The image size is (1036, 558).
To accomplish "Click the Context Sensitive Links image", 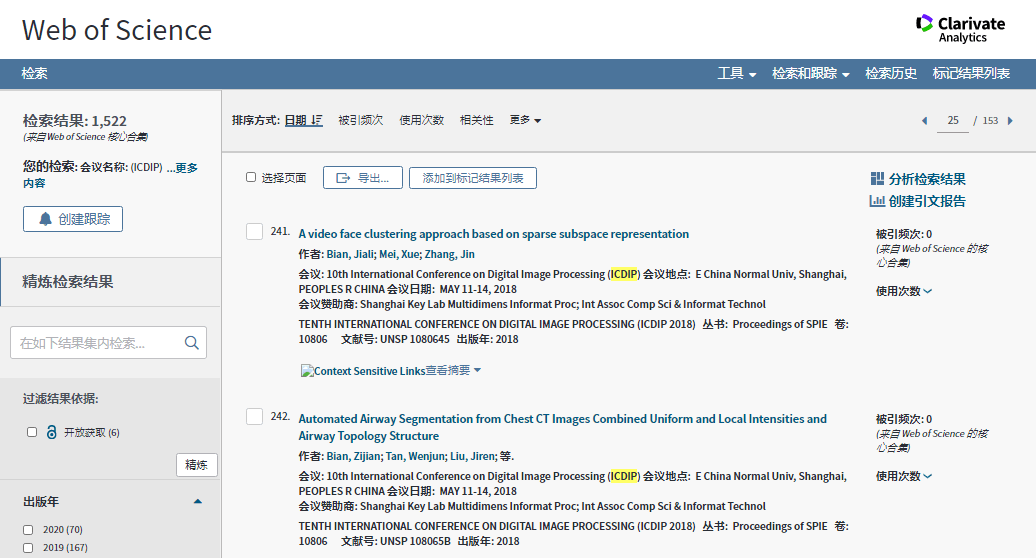I will [363, 371].
